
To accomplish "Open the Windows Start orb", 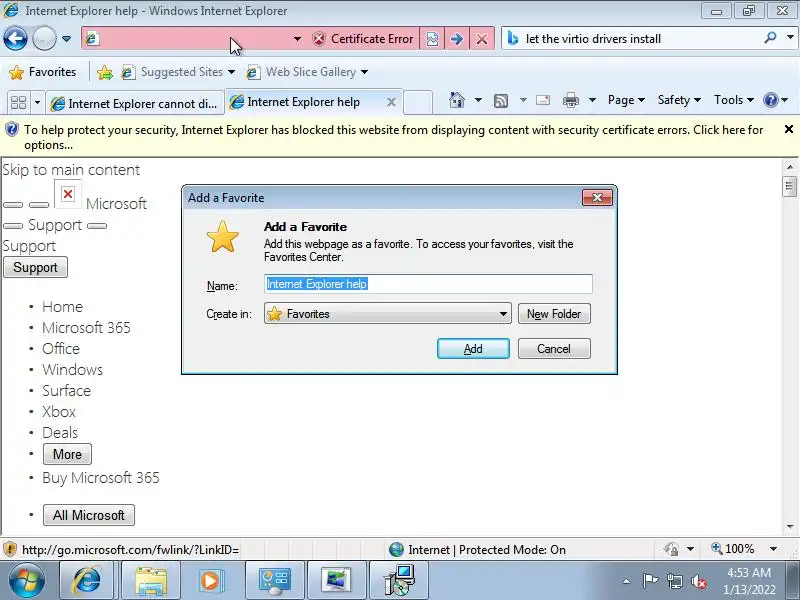I will (x=27, y=581).
